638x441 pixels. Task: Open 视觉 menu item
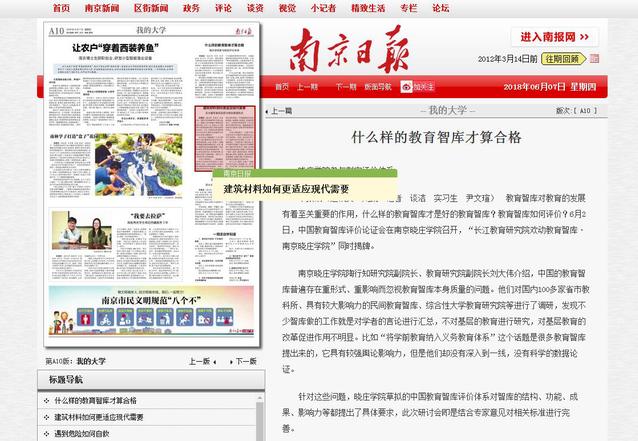coord(287,8)
